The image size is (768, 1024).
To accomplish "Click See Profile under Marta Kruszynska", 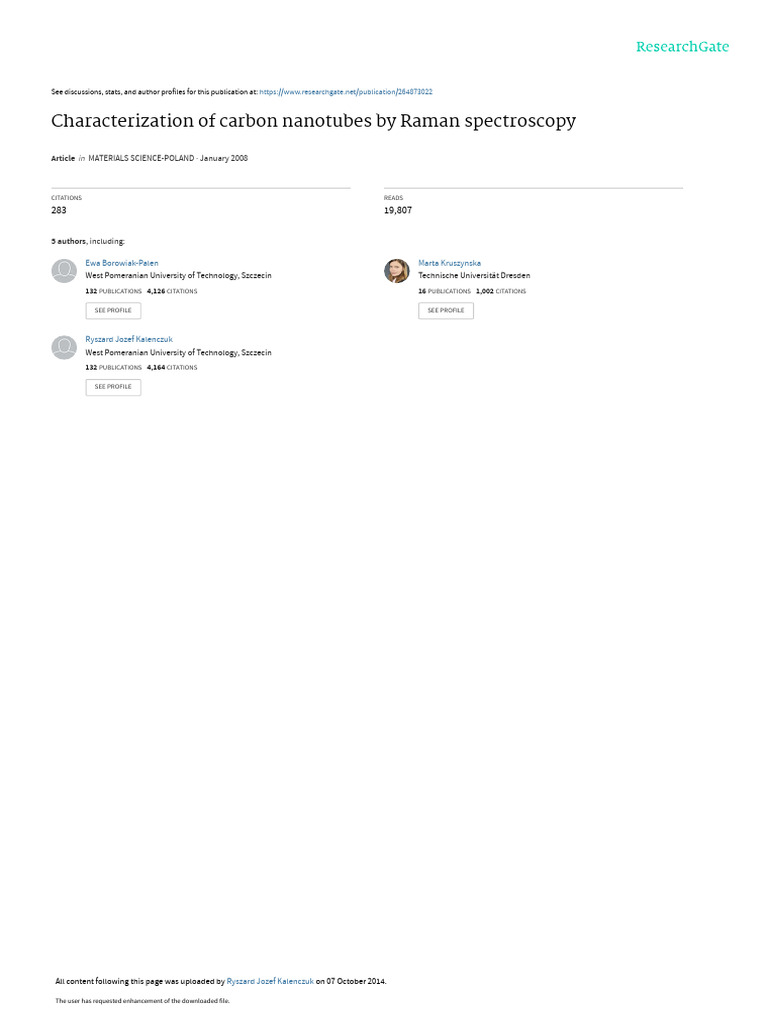I will 446,311.
